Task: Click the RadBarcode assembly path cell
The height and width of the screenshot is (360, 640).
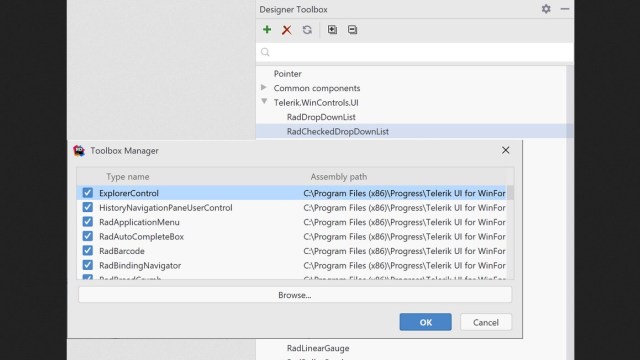Action: pyautogui.click(x=404, y=251)
